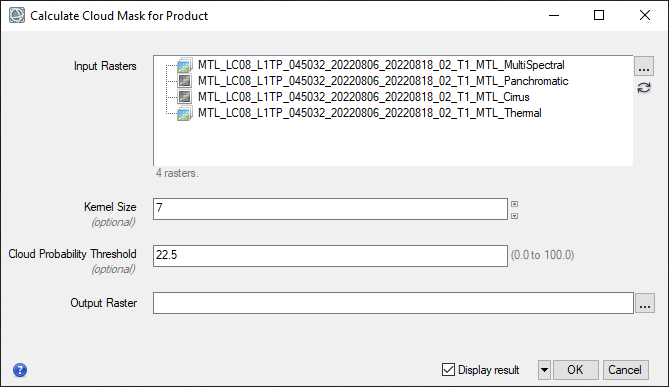Click the Thermal raster icon

[185, 113]
